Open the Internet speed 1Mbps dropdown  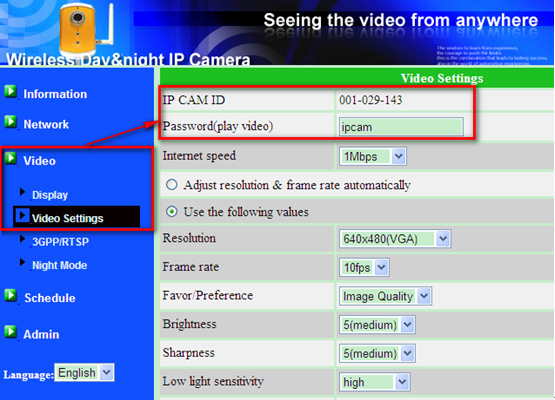click(x=373, y=156)
